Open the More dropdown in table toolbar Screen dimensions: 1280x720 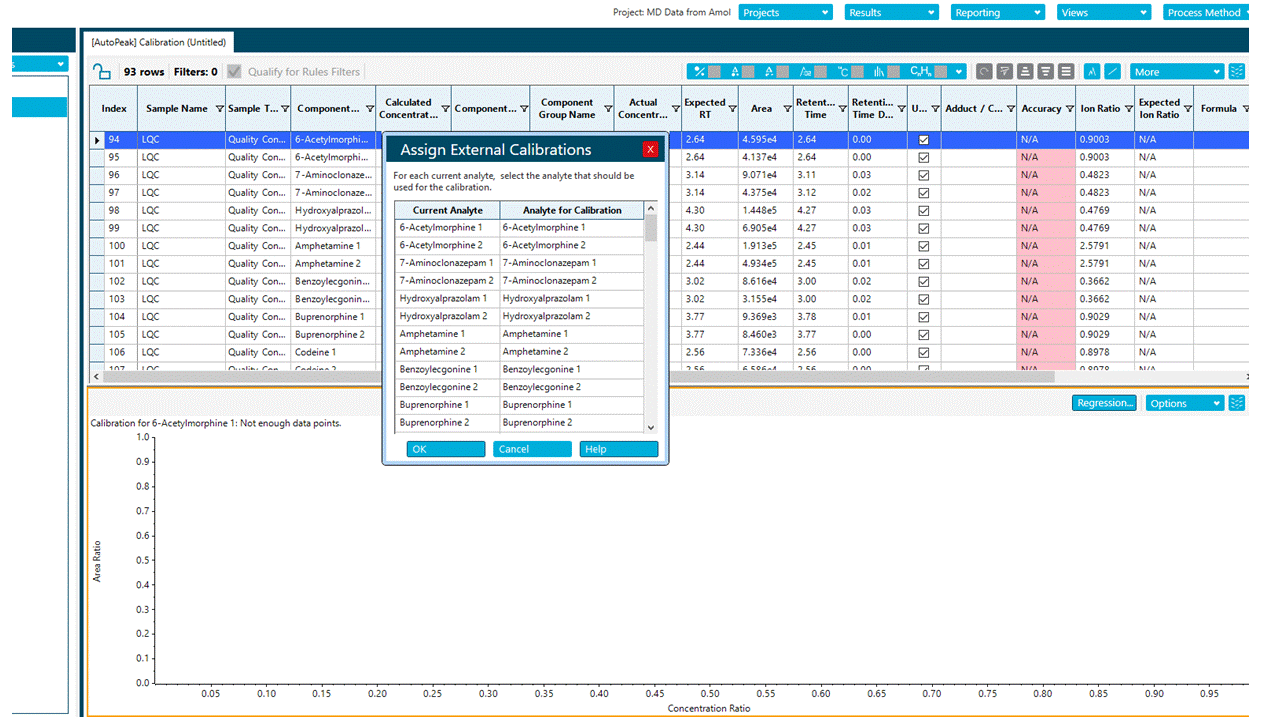1176,72
